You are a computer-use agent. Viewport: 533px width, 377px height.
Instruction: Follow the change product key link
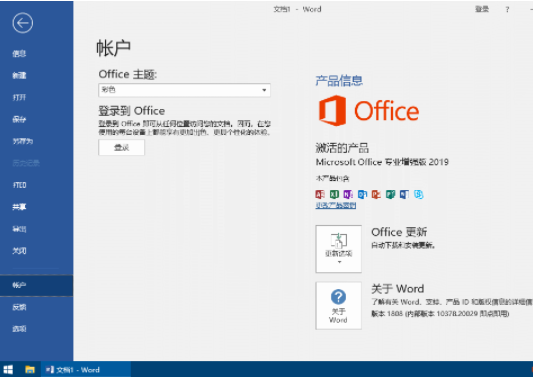click(336, 205)
